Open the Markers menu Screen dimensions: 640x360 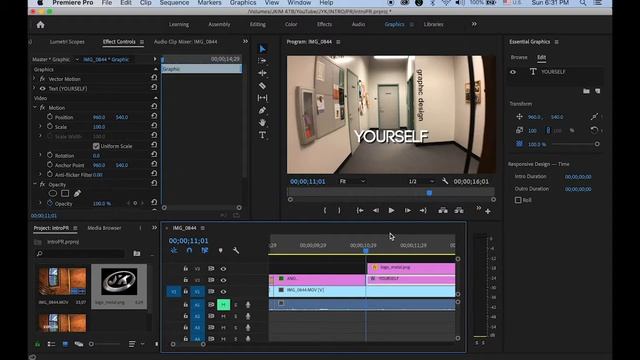click(209, 3)
